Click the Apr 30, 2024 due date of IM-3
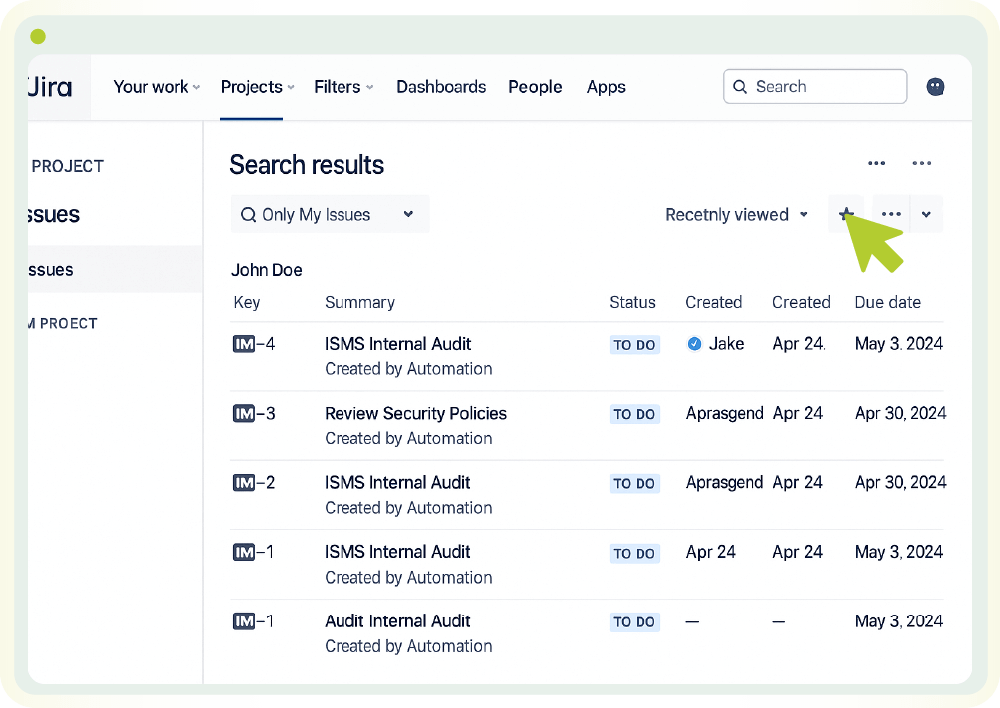Viewport: 1000px width, 708px height. coord(900,413)
